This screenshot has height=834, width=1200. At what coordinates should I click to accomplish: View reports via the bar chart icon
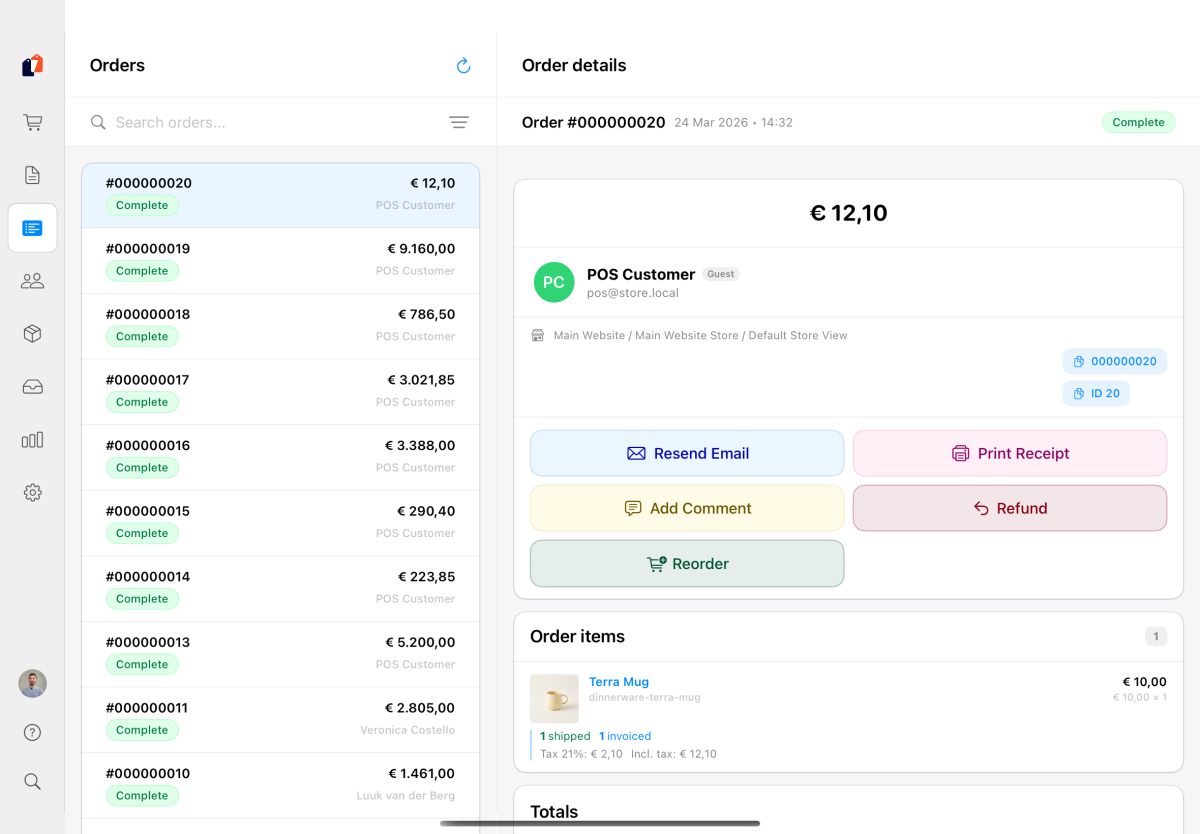[x=32, y=439]
